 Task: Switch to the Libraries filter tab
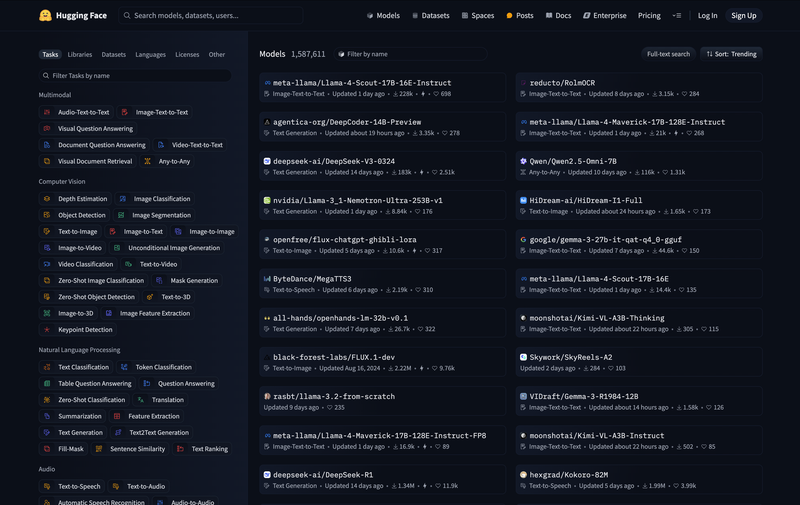80,55
